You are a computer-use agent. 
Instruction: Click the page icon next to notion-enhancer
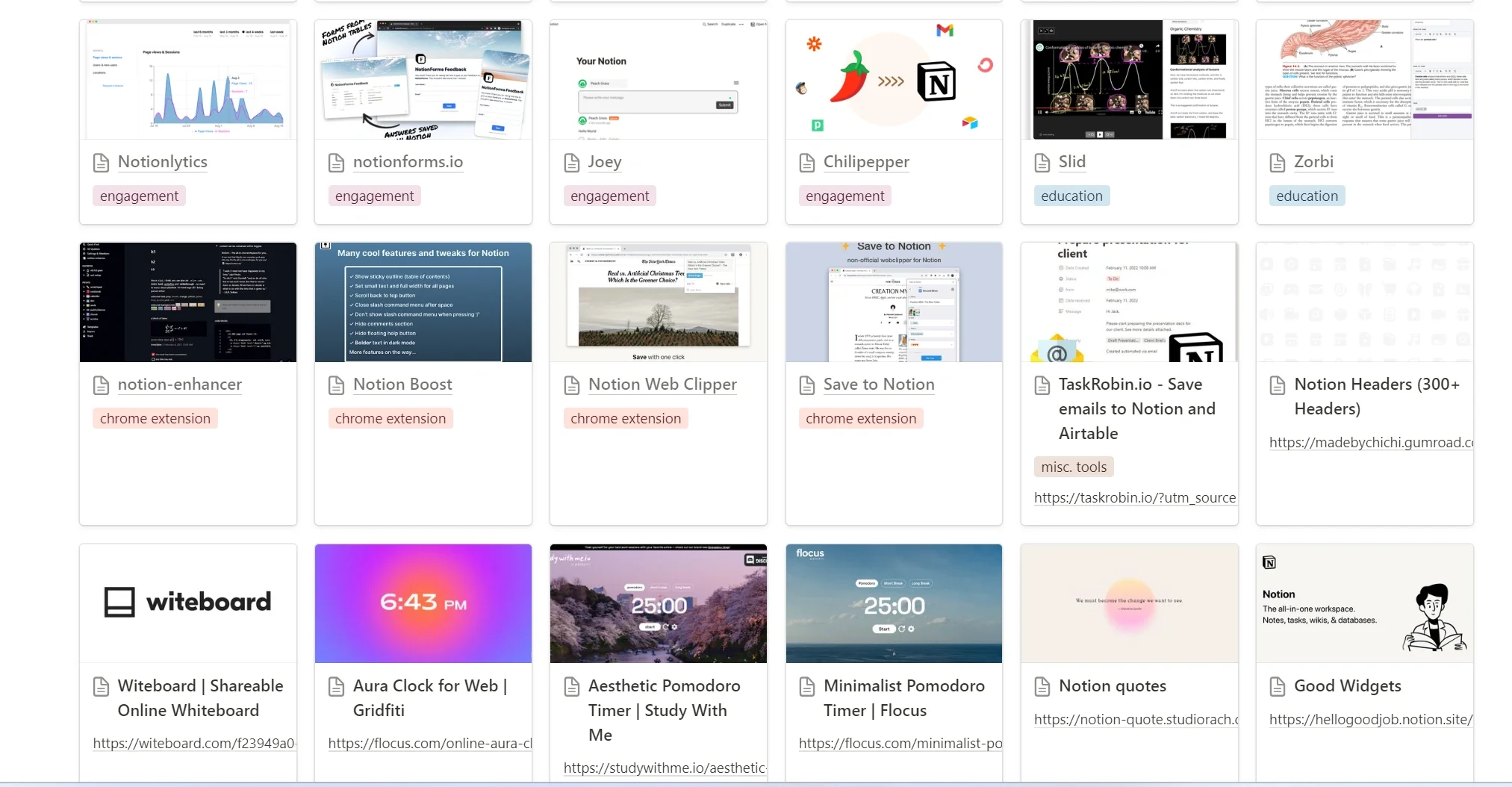101,385
